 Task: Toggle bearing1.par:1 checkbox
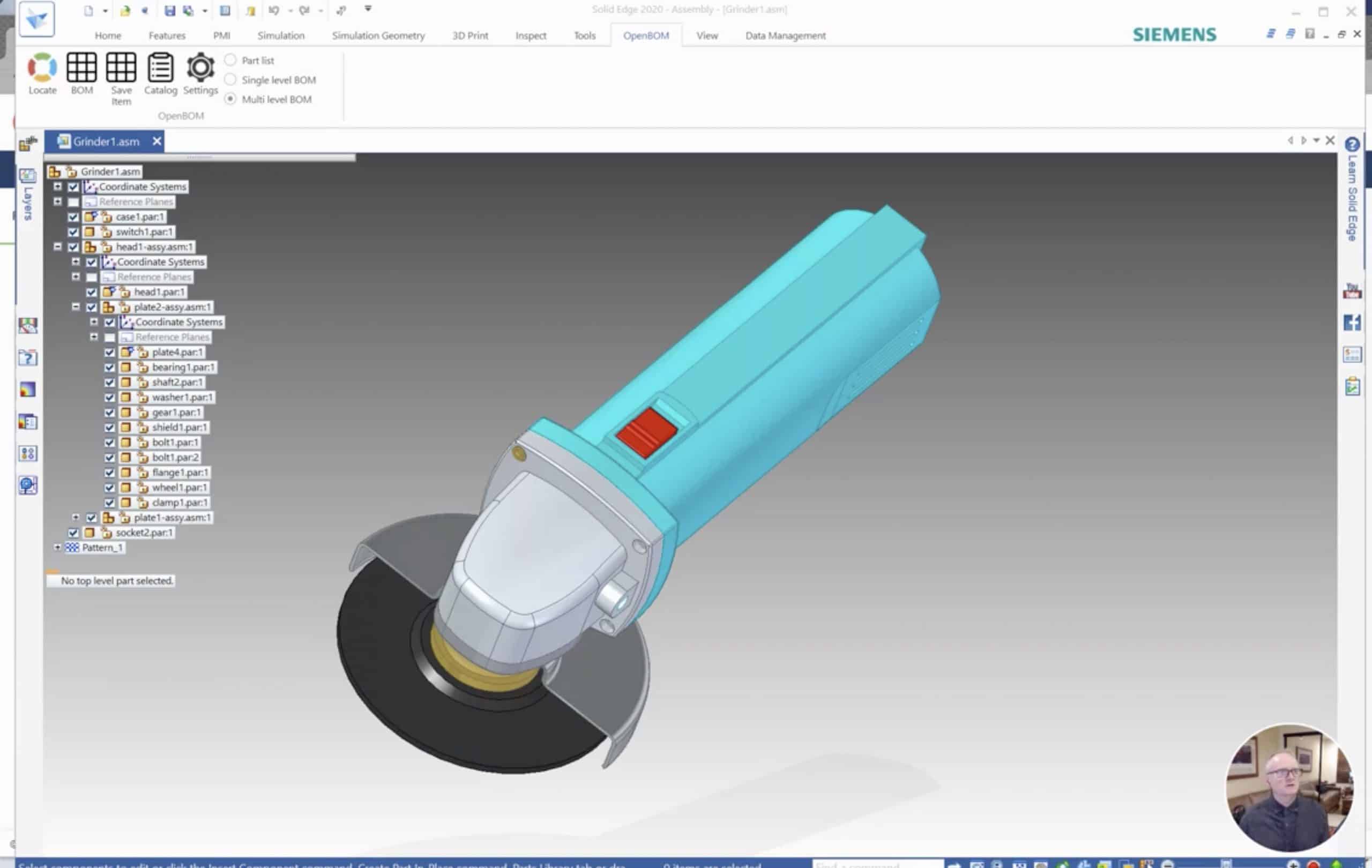(109, 368)
